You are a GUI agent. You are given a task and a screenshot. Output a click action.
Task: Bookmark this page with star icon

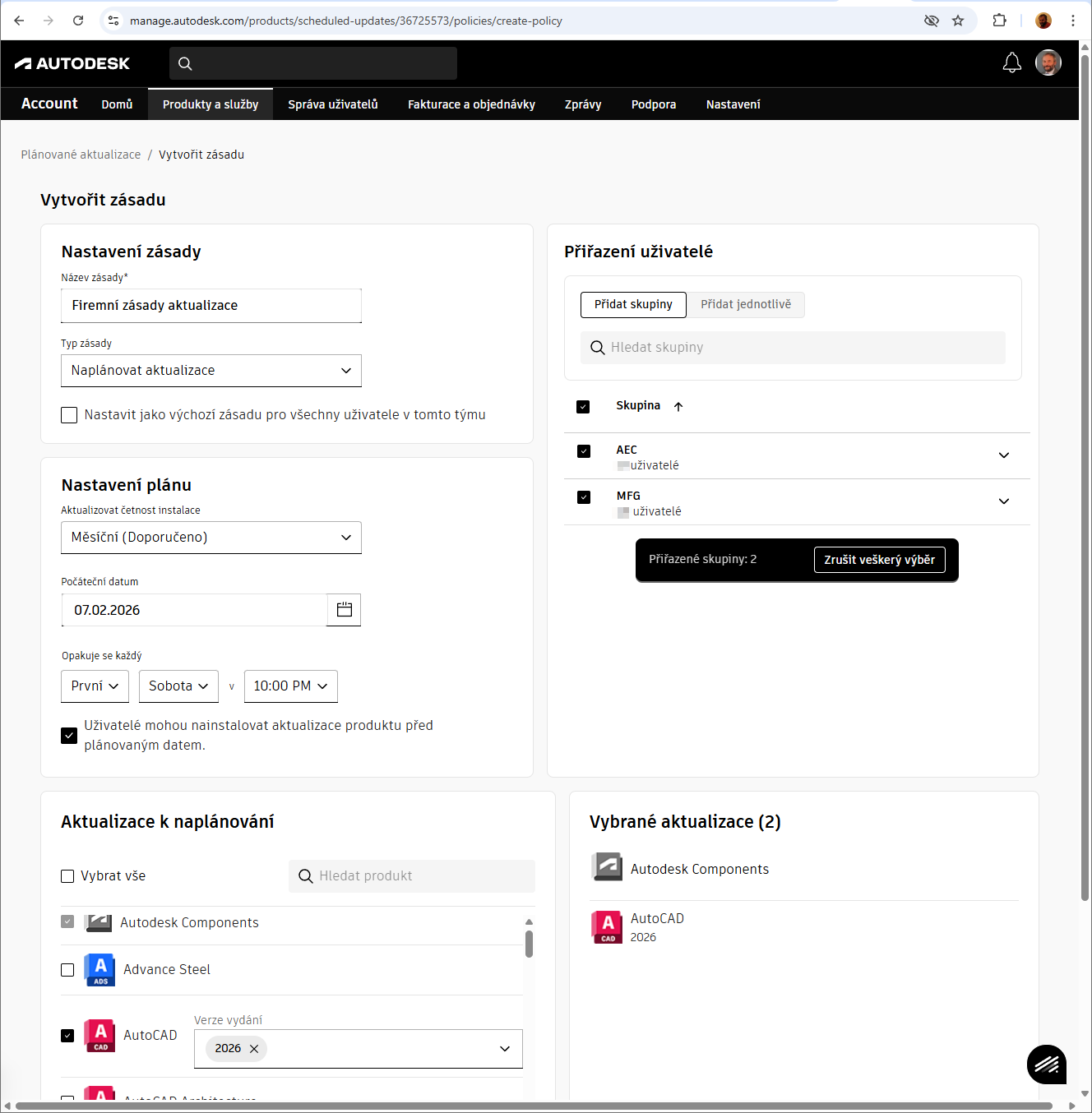pos(958,21)
